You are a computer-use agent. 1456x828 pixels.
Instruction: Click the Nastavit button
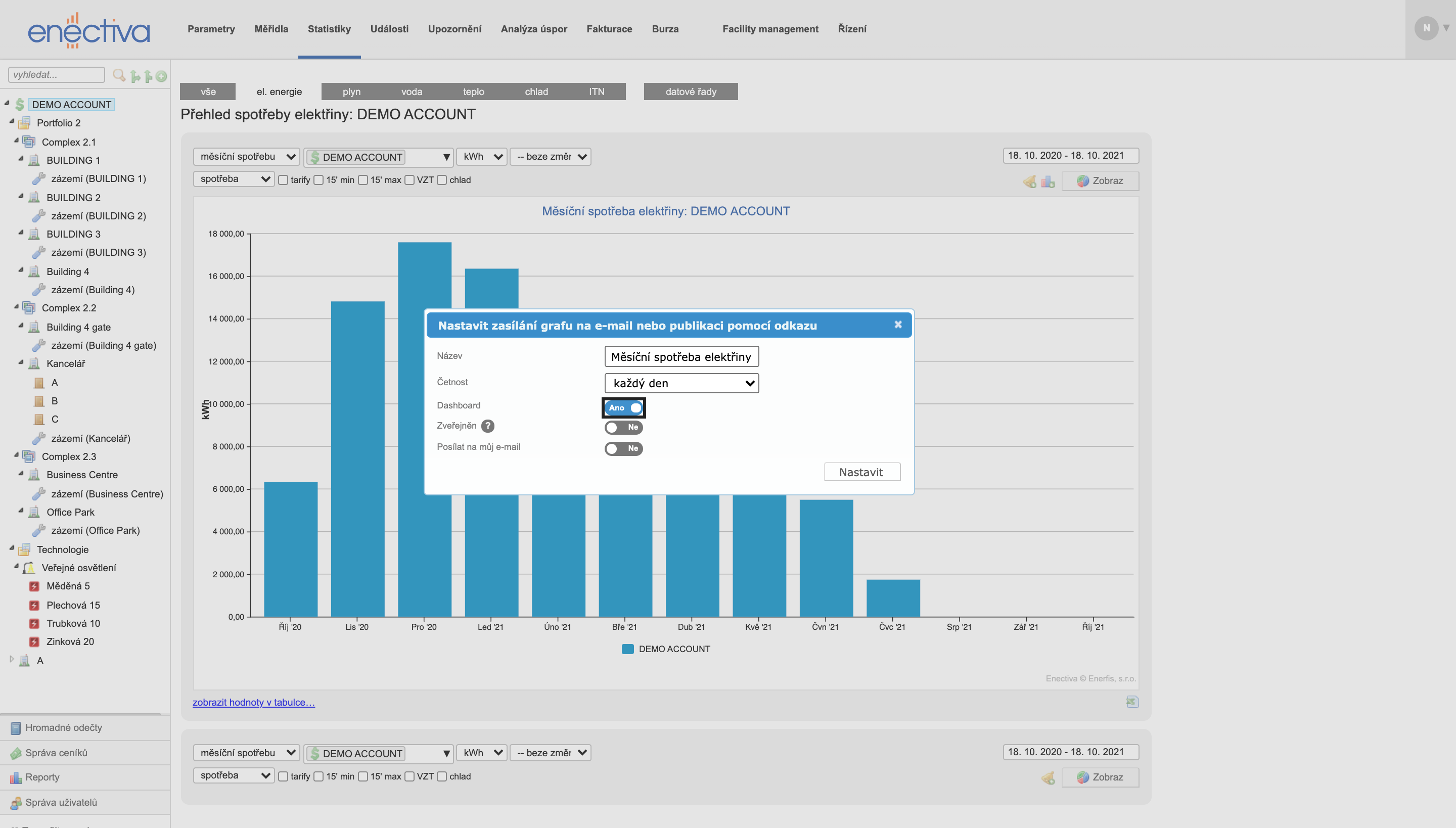(861, 472)
